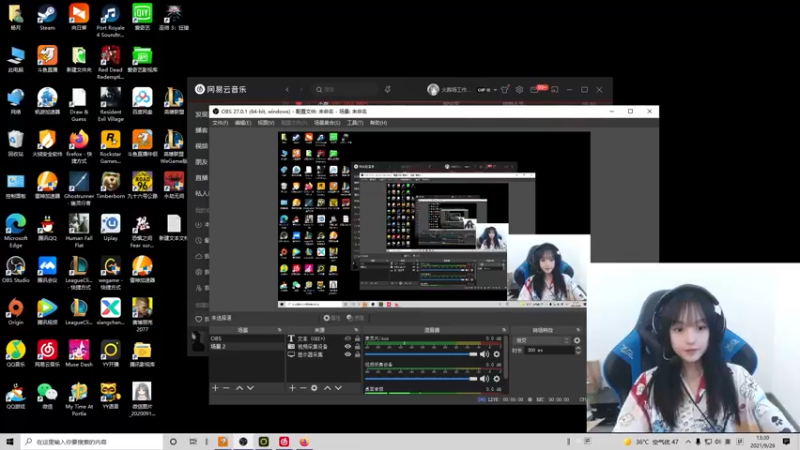
Task: Go back in NetEase Cloud Music
Action: [287, 89]
